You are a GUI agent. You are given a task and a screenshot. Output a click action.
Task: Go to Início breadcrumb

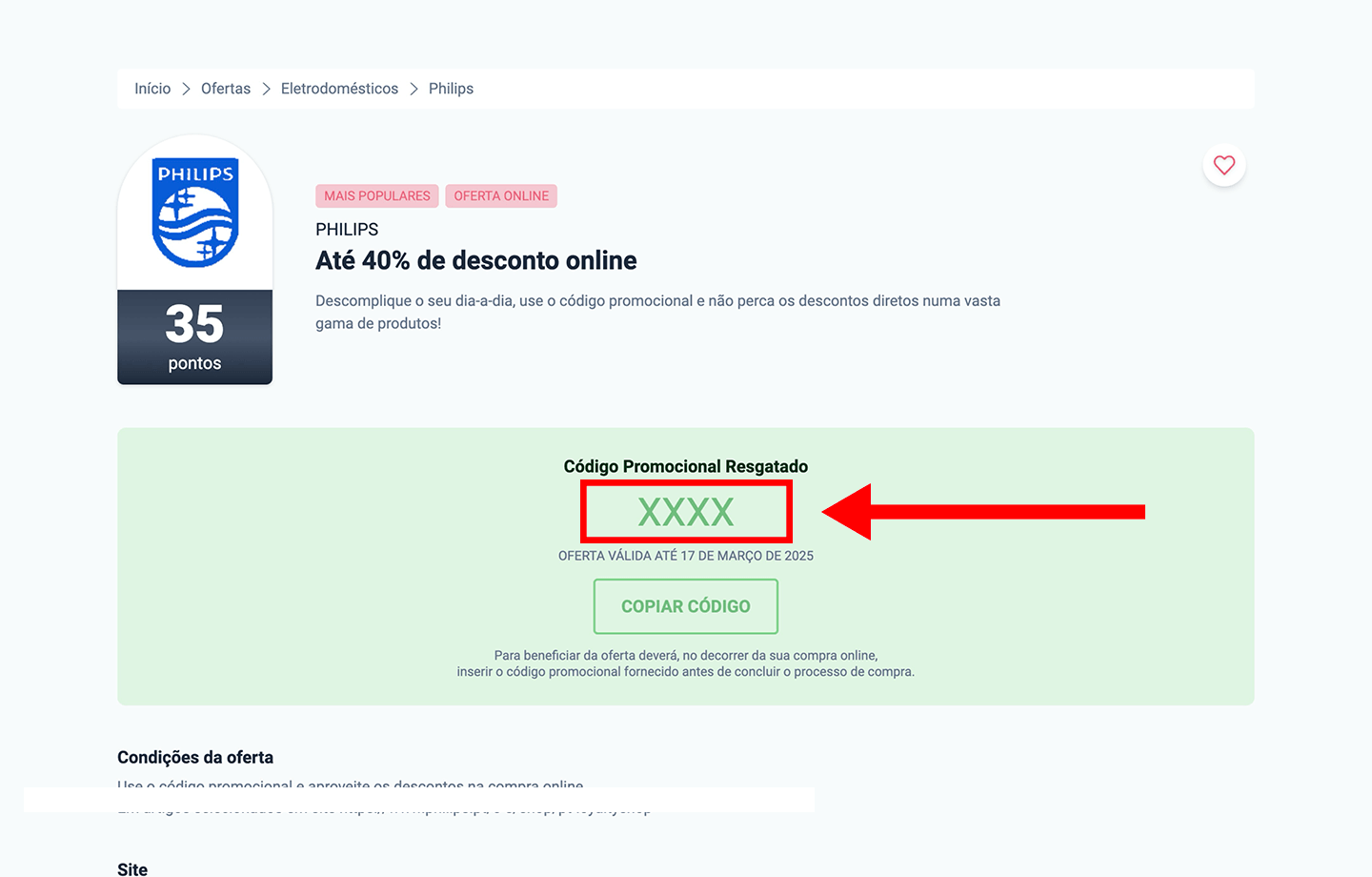[x=152, y=89]
